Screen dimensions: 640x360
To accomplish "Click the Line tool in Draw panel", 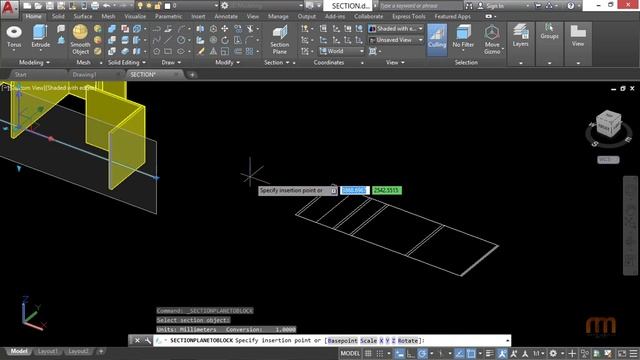I will (x=168, y=40).
